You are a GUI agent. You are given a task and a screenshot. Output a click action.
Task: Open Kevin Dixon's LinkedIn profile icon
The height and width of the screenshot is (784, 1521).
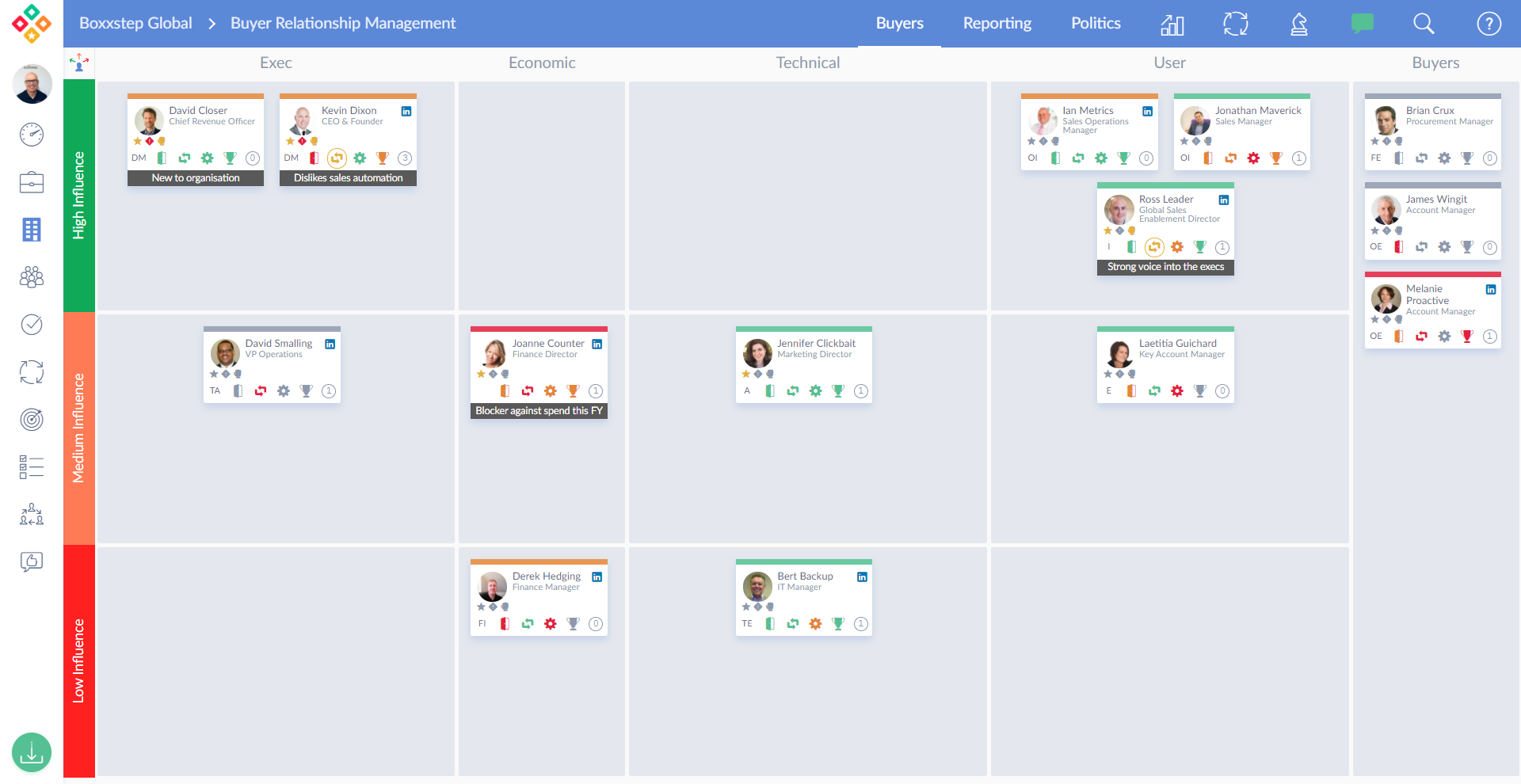406,112
